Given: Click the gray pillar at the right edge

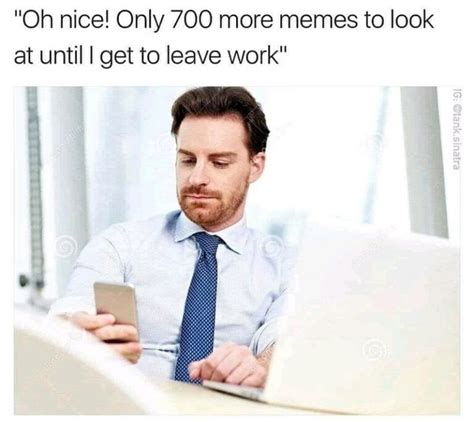Looking at the screenshot, I should (x=424, y=162).
